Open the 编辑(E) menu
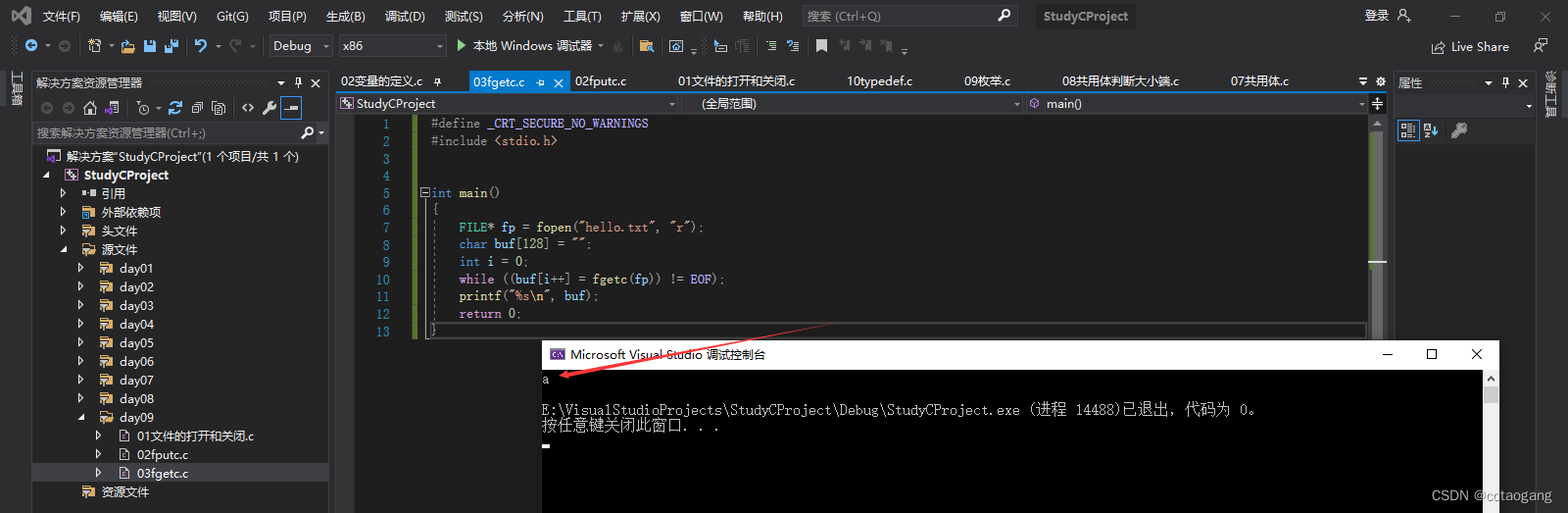 (119, 16)
